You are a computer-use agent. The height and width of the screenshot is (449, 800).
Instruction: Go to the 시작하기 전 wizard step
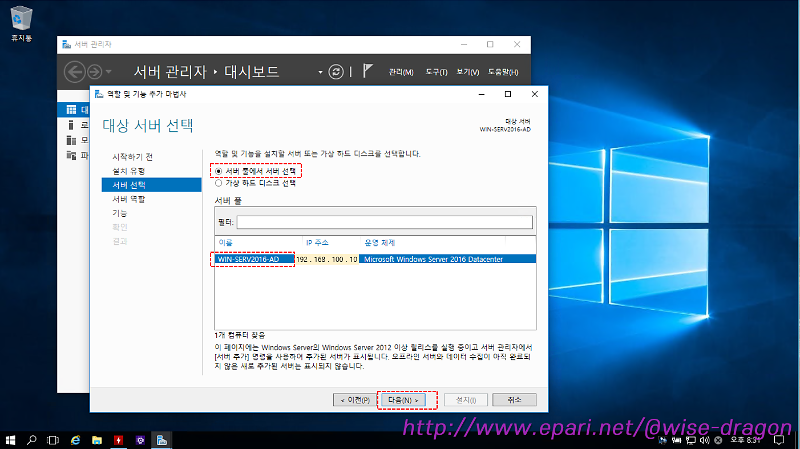pos(133,157)
